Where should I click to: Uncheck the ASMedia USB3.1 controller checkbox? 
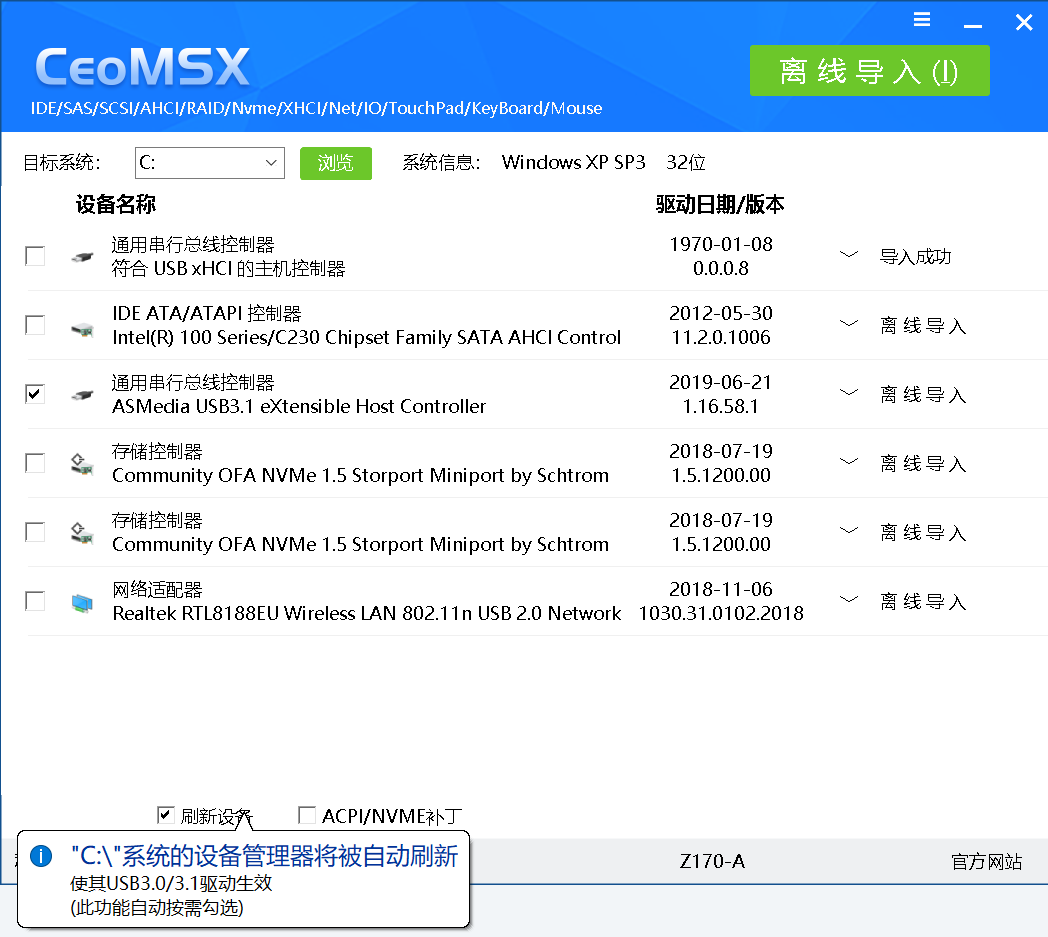35,394
